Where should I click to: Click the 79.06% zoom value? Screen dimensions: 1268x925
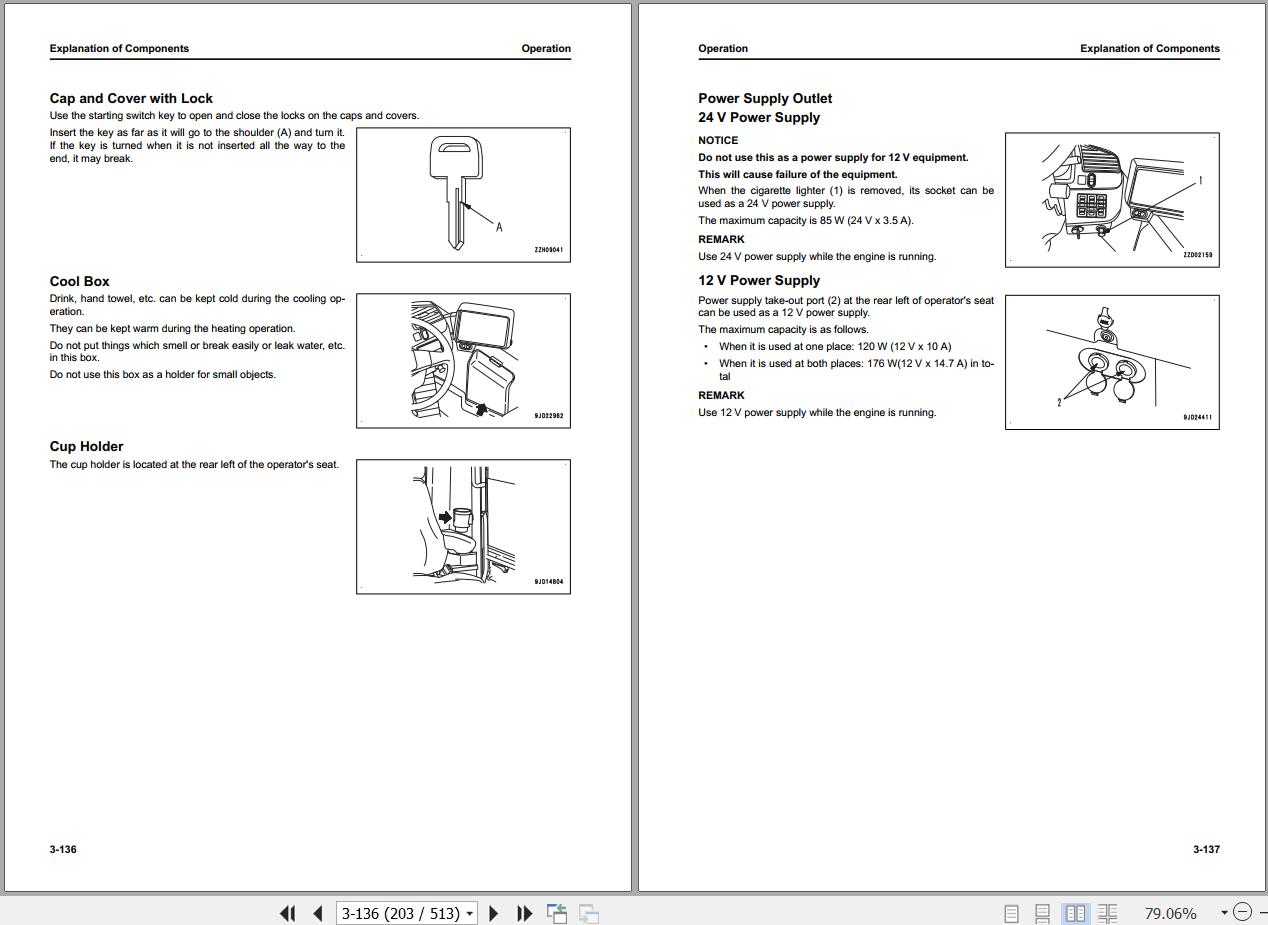(1171, 913)
